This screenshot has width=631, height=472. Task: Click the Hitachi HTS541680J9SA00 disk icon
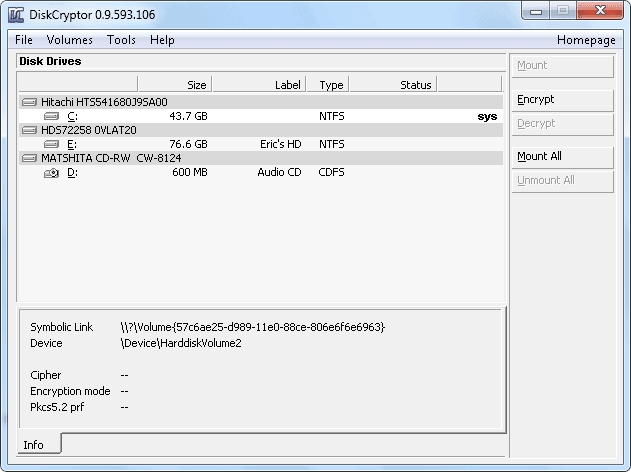pos(29,102)
